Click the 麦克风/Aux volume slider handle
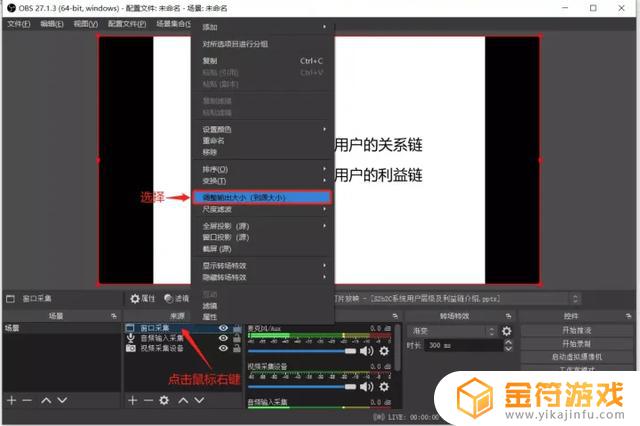Viewport: 640px width, 426px height. [x=350, y=351]
